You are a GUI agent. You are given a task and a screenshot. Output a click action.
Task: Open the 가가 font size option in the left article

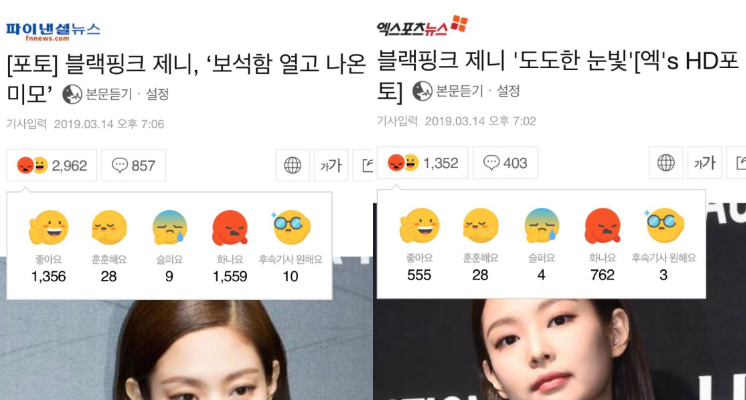point(331,166)
